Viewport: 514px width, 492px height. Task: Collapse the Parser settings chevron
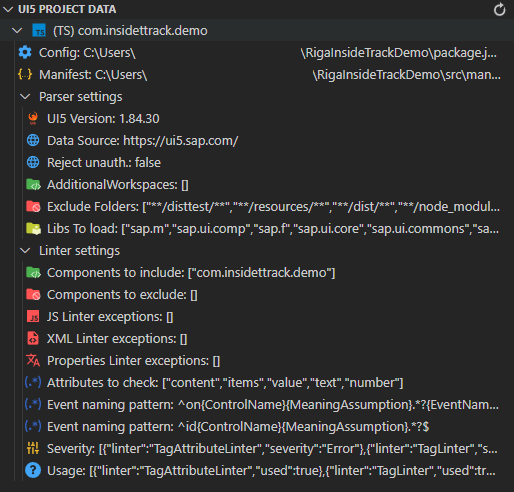[x=25, y=97]
